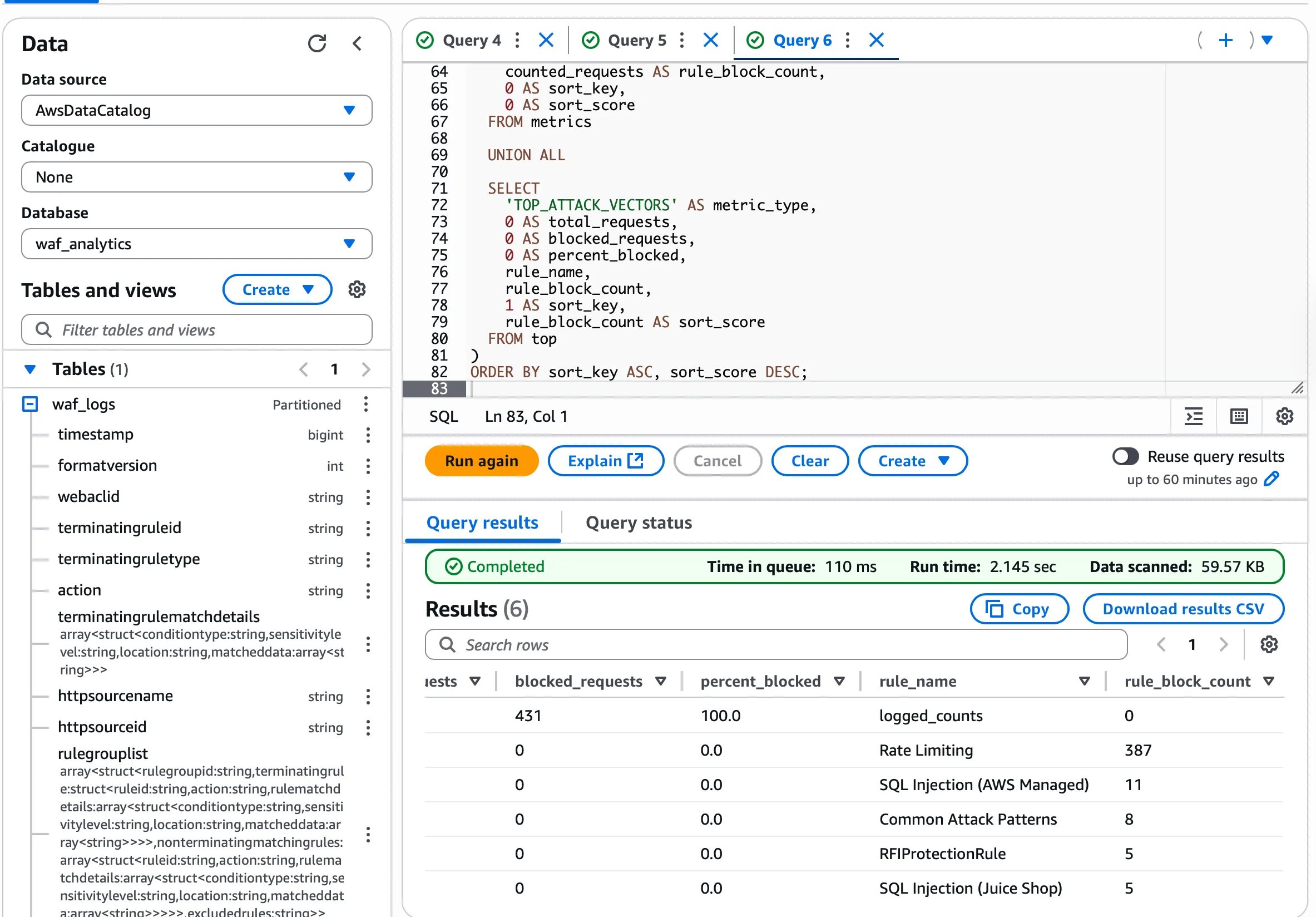Open webaclid column actions menu
The width and height of the screenshot is (1316, 917).
[x=368, y=497]
